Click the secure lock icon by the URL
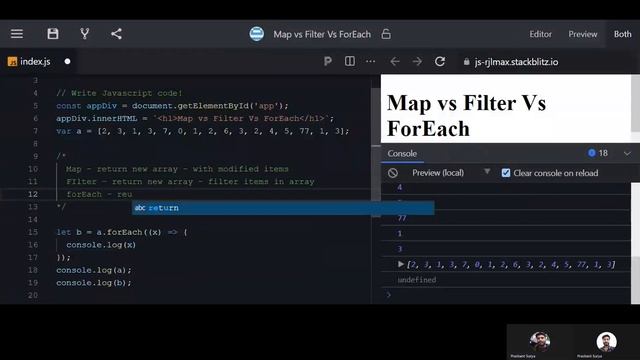The image size is (640, 360). tap(467, 62)
